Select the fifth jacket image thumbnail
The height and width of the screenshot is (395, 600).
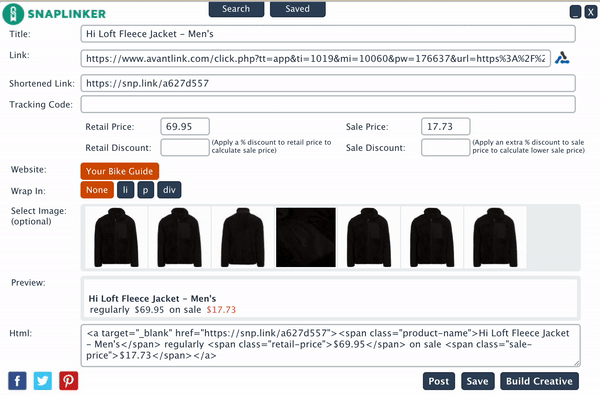(x=369, y=237)
